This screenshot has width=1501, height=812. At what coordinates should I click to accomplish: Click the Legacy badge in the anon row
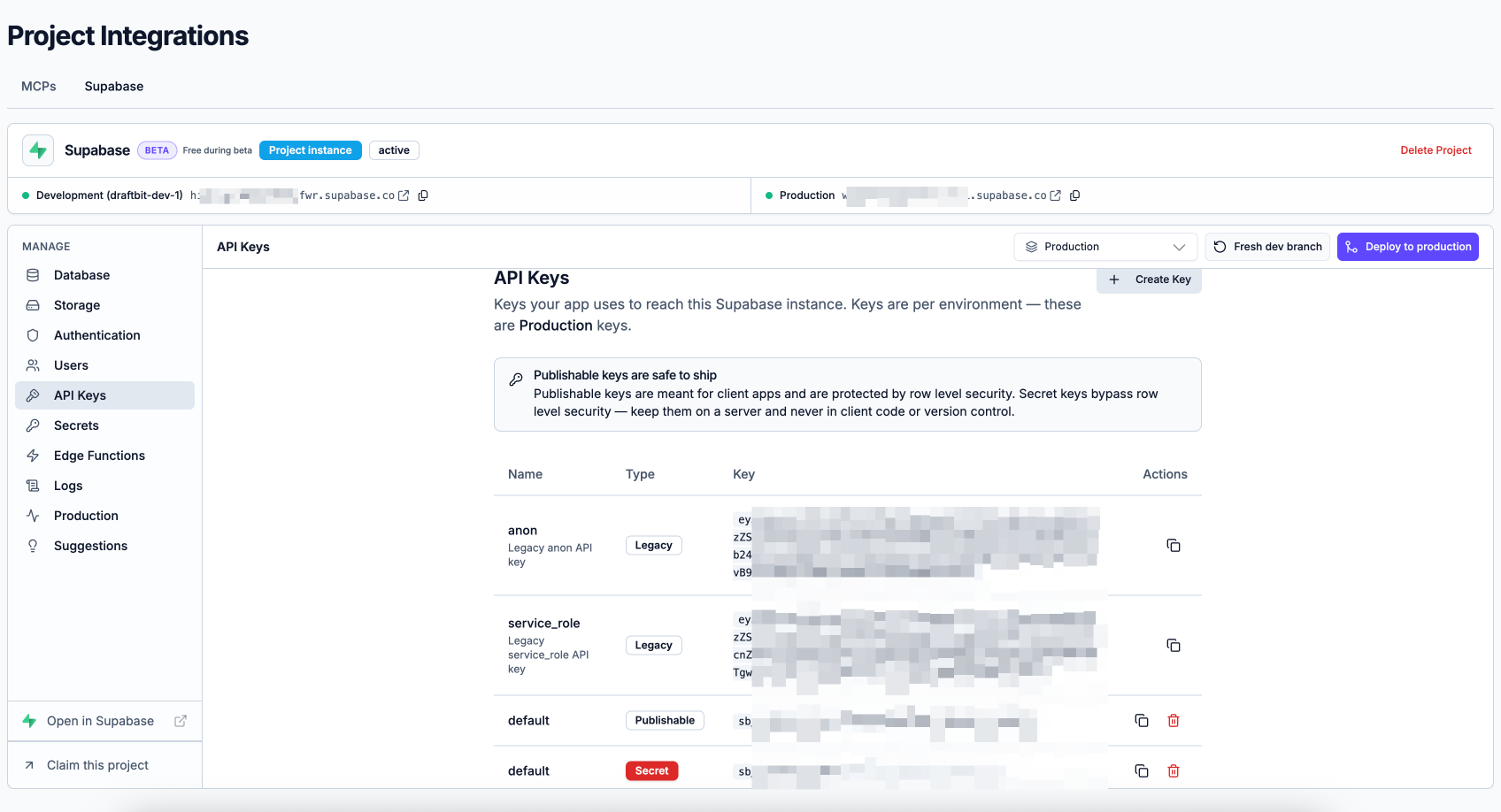(654, 546)
